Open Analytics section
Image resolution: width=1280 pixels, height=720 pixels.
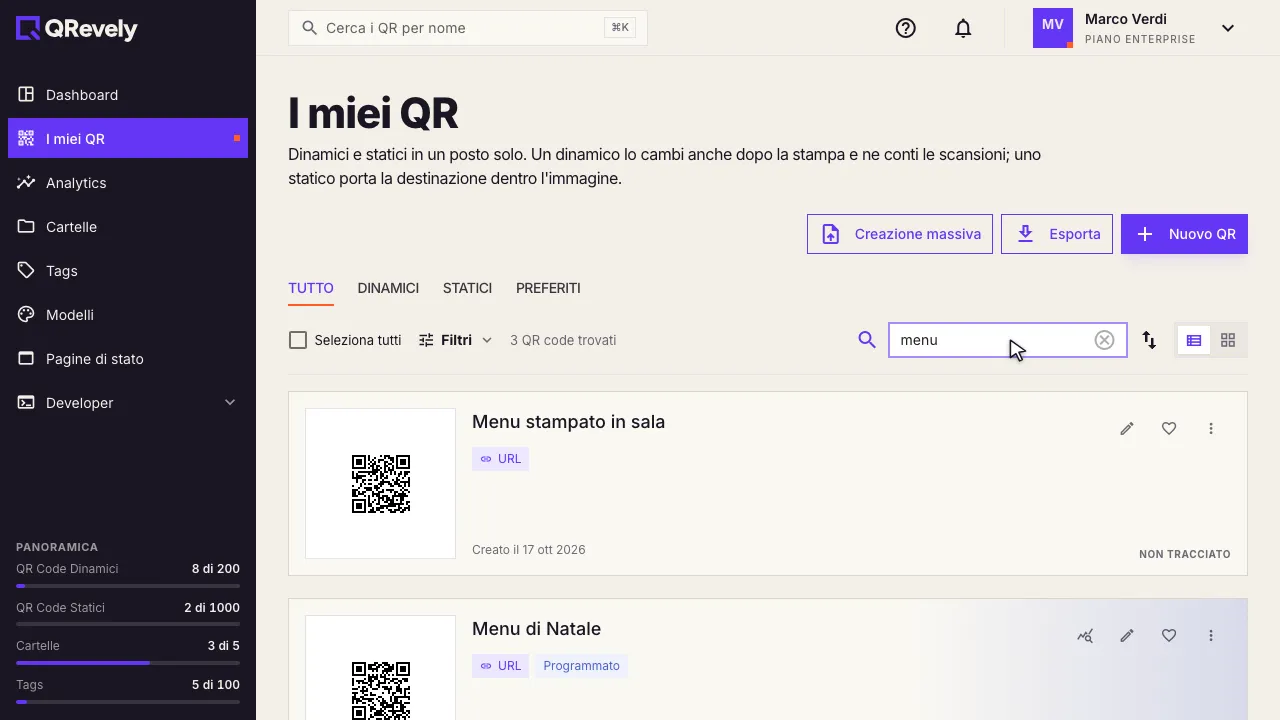tap(128, 183)
